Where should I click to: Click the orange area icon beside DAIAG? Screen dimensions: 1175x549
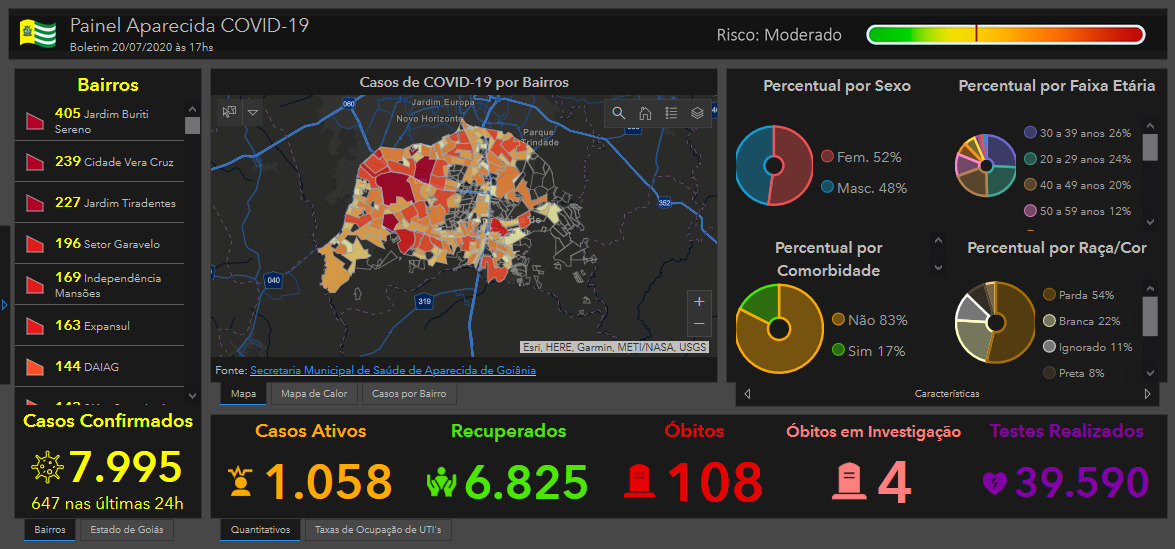pyautogui.click(x=35, y=367)
